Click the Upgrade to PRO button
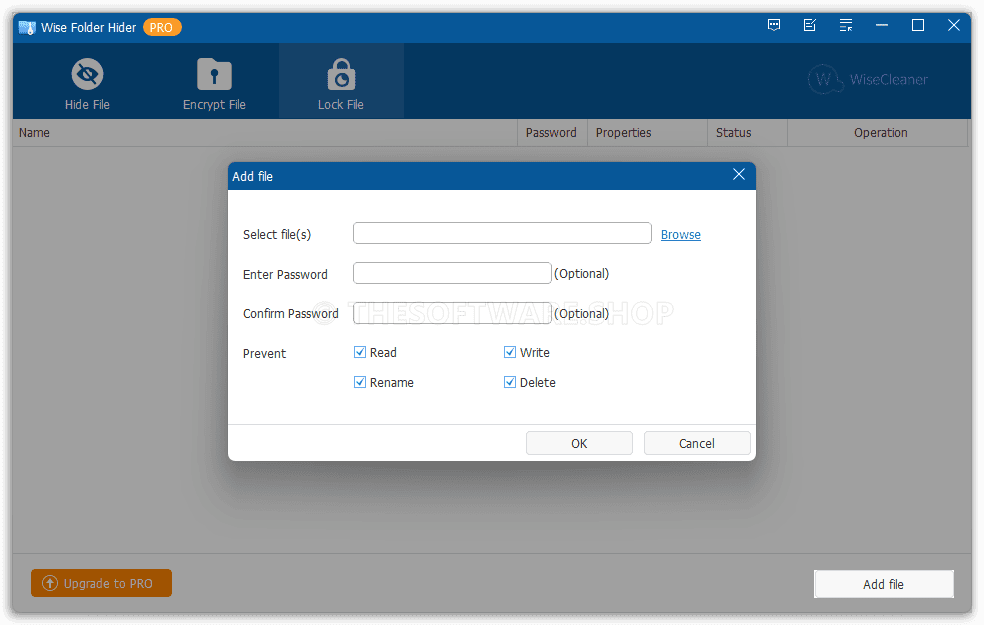 tap(101, 583)
